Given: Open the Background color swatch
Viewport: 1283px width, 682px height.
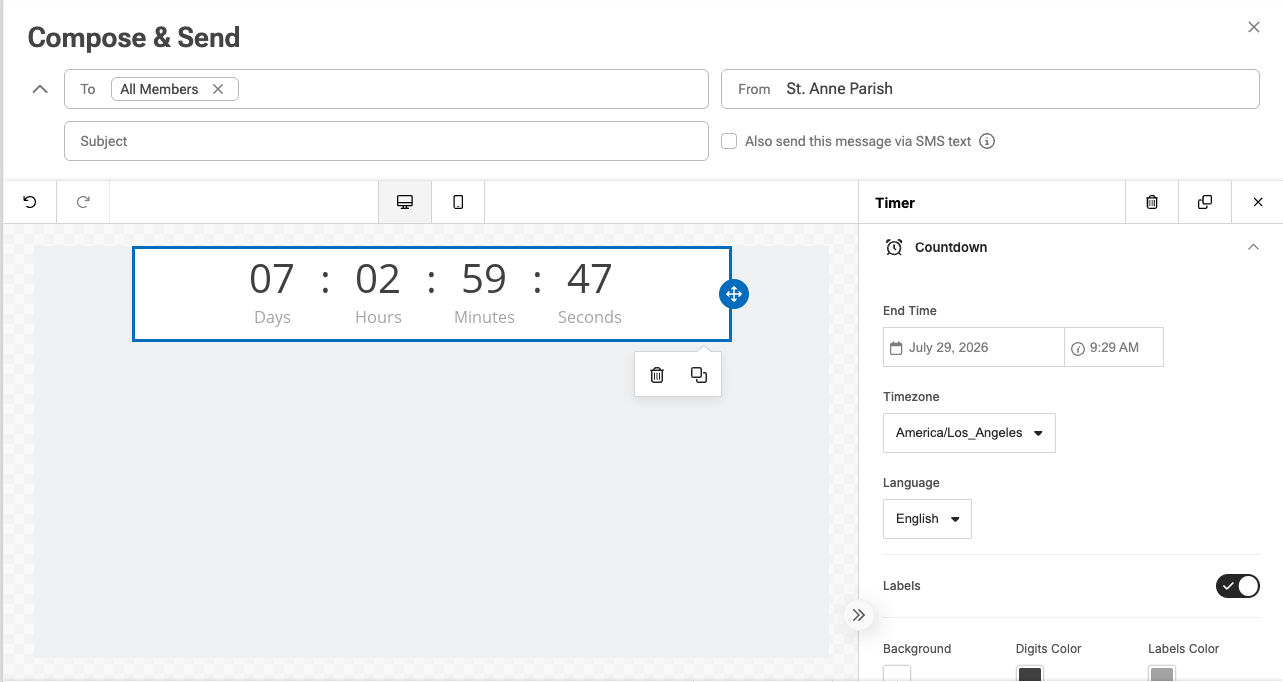Looking at the screenshot, I should coord(897,673).
